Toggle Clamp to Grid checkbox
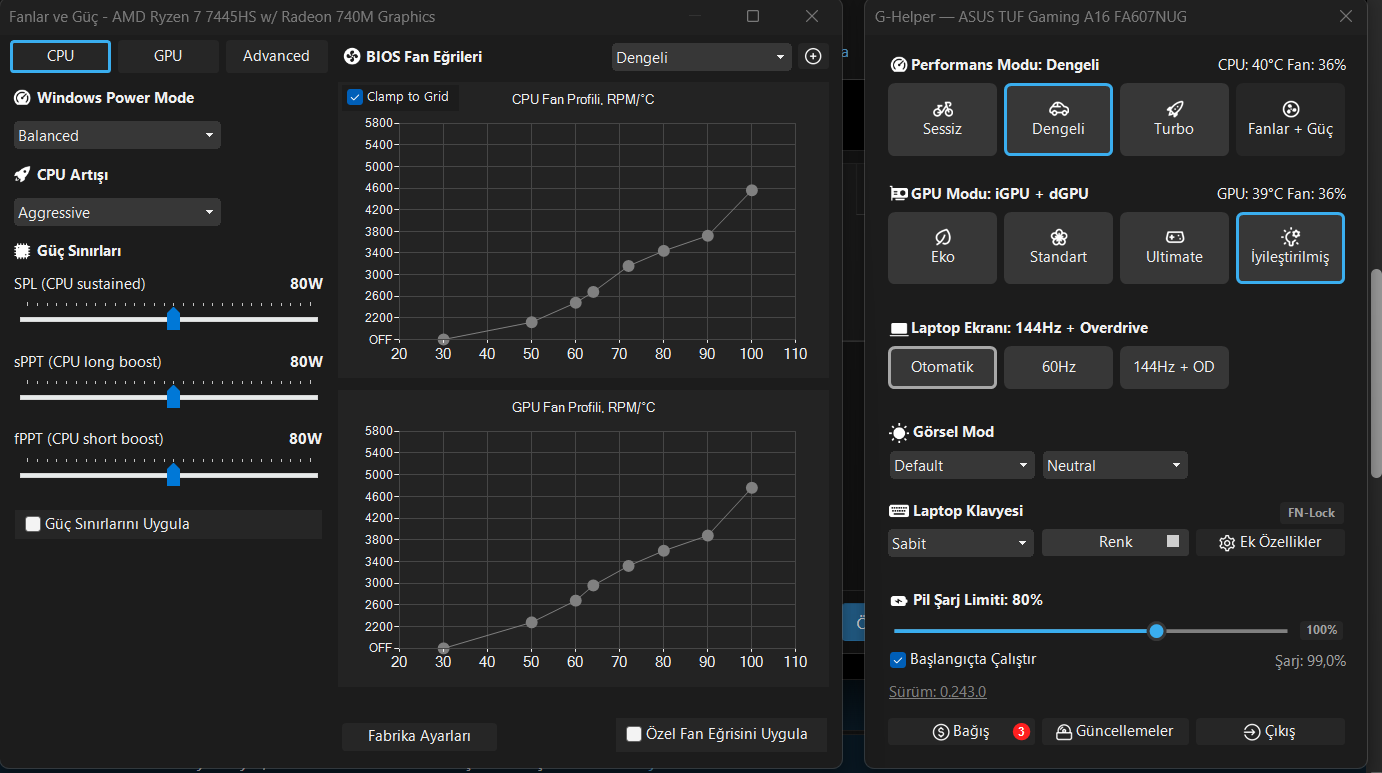Viewport: 1382px width, 773px height. pyautogui.click(x=355, y=97)
